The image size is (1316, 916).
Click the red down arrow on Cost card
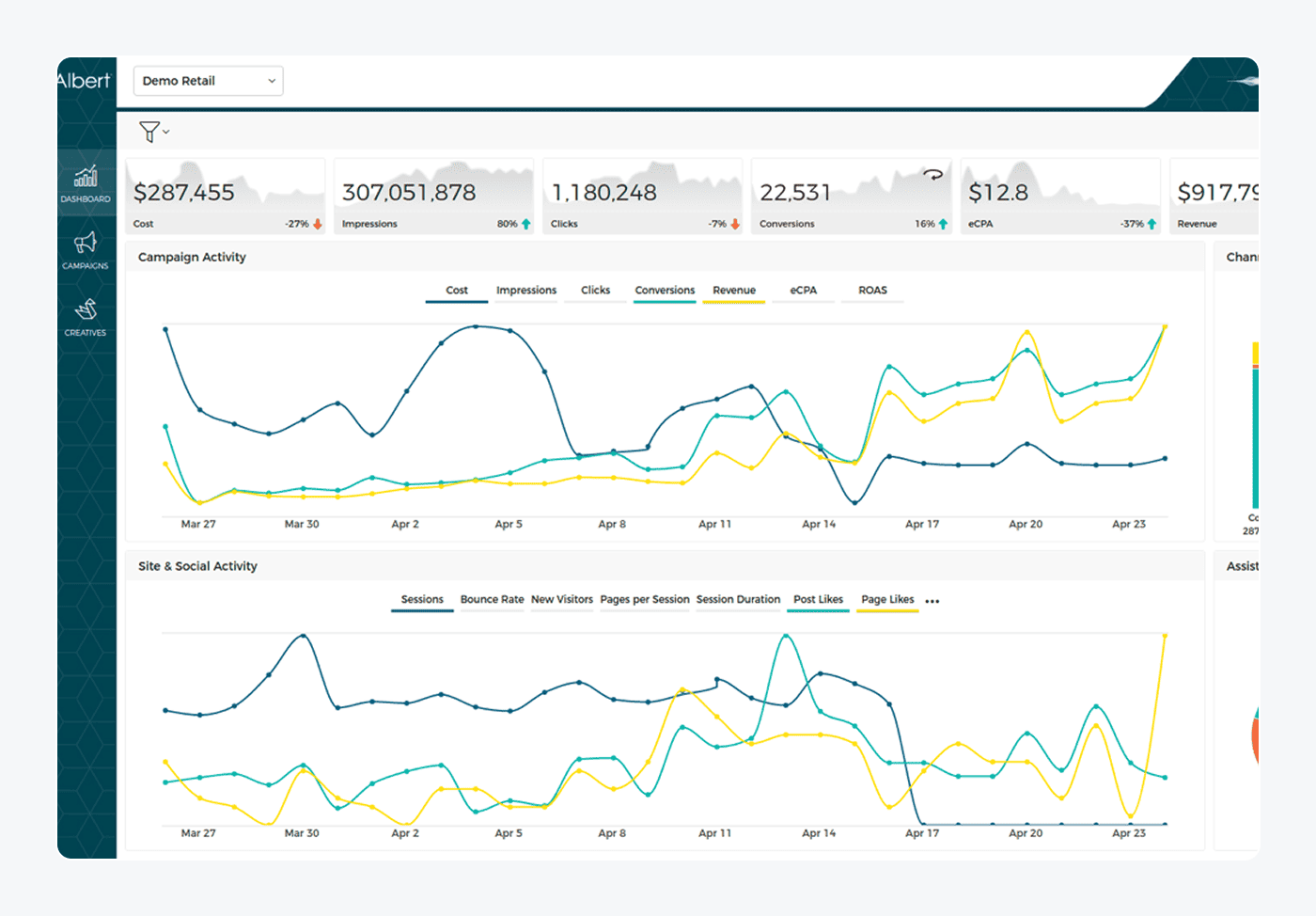coord(318,224)
